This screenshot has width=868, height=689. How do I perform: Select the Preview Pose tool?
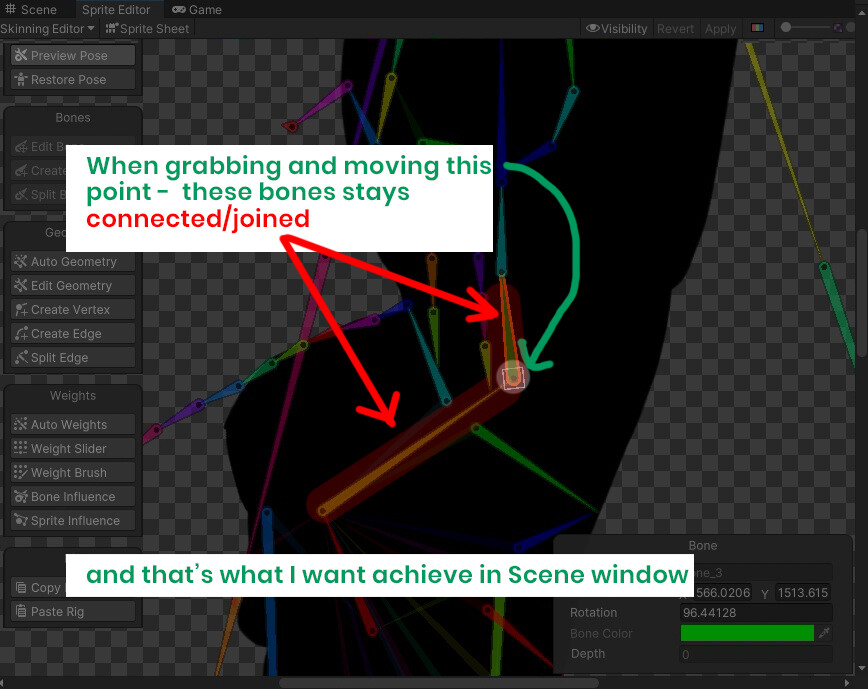tap(71, 55)
